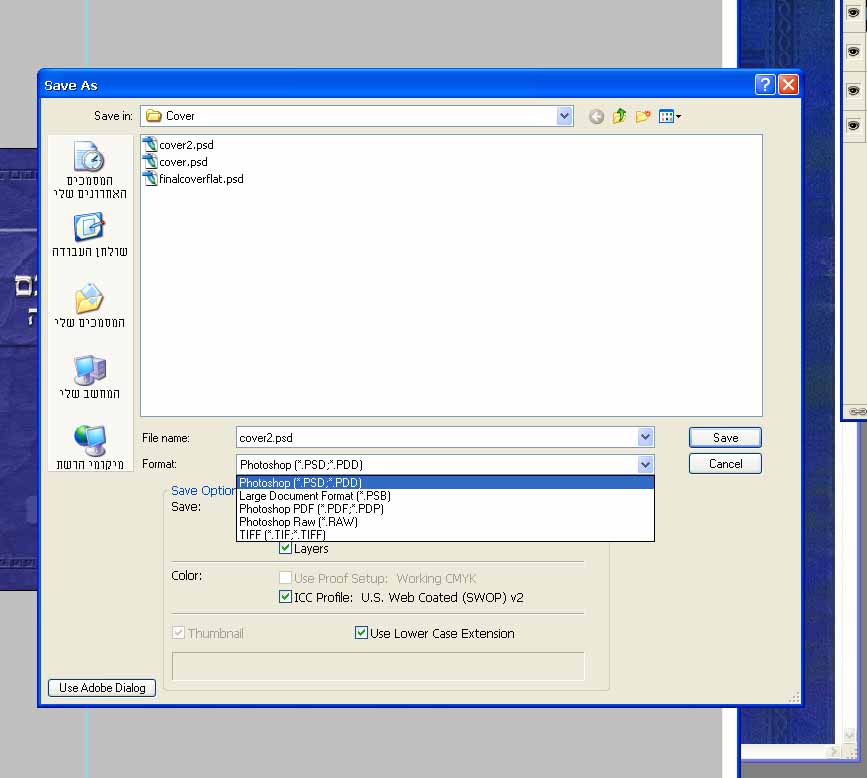
Task: Open the recent documents places shortcut
Action: tap(90, 170)
